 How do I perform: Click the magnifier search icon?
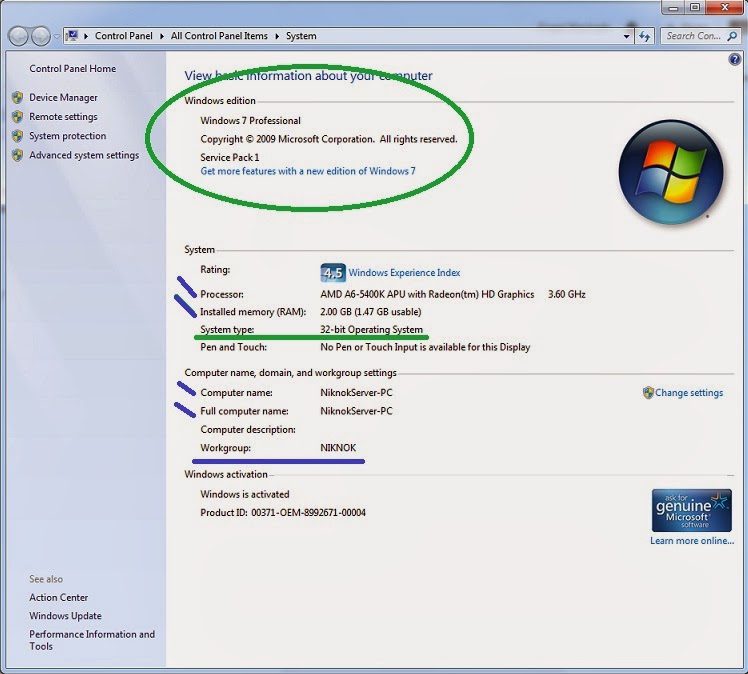[x=732, y=36]
